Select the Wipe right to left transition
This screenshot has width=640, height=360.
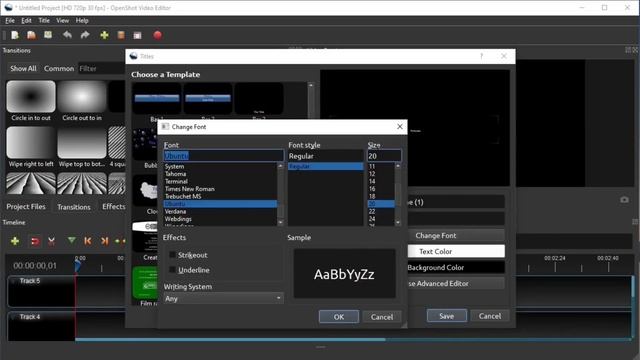(x=31, y=147)
